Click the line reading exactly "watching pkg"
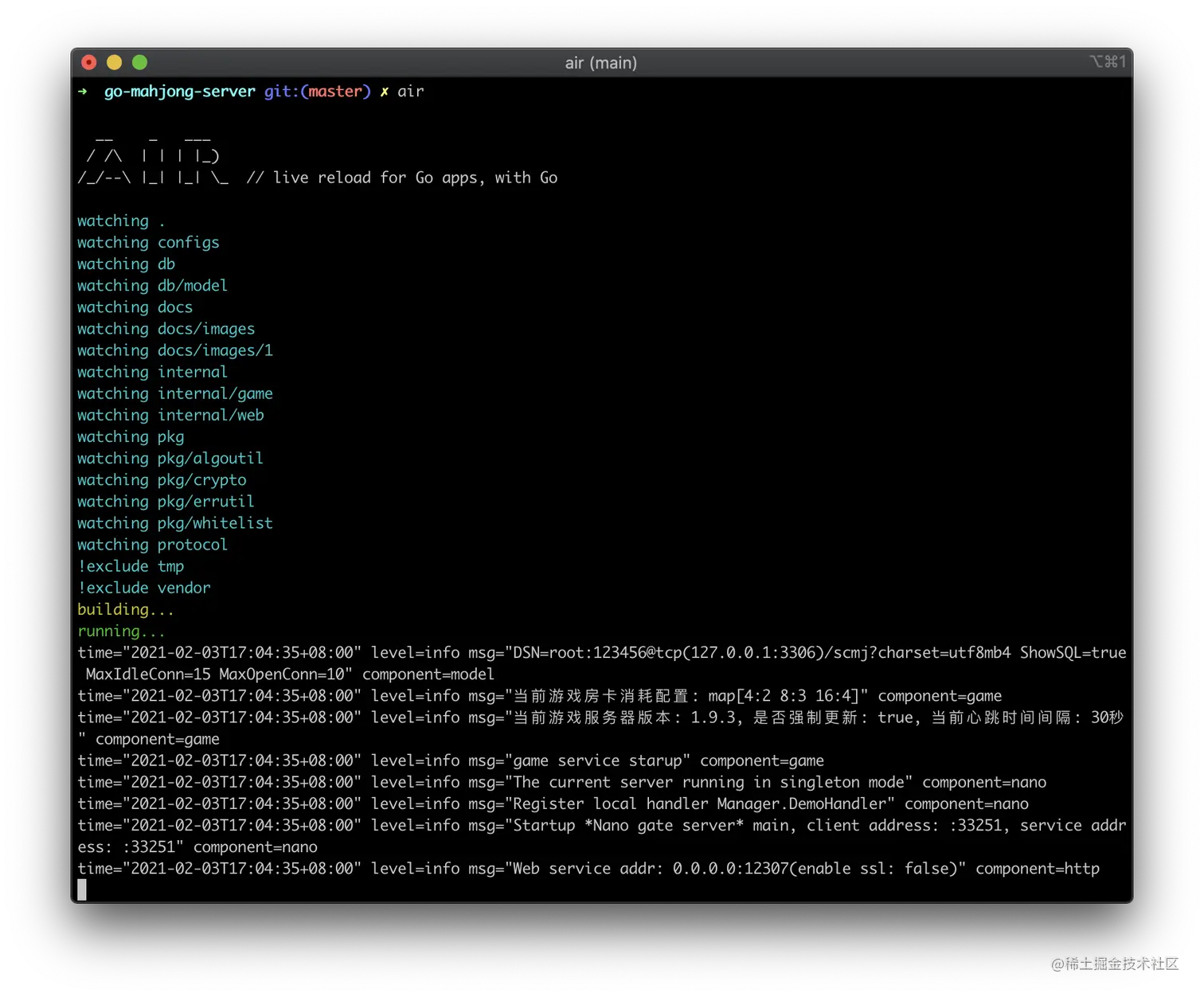Image resolution: width=1204 pixels, height=997 pixels. [x=131, y=436]
